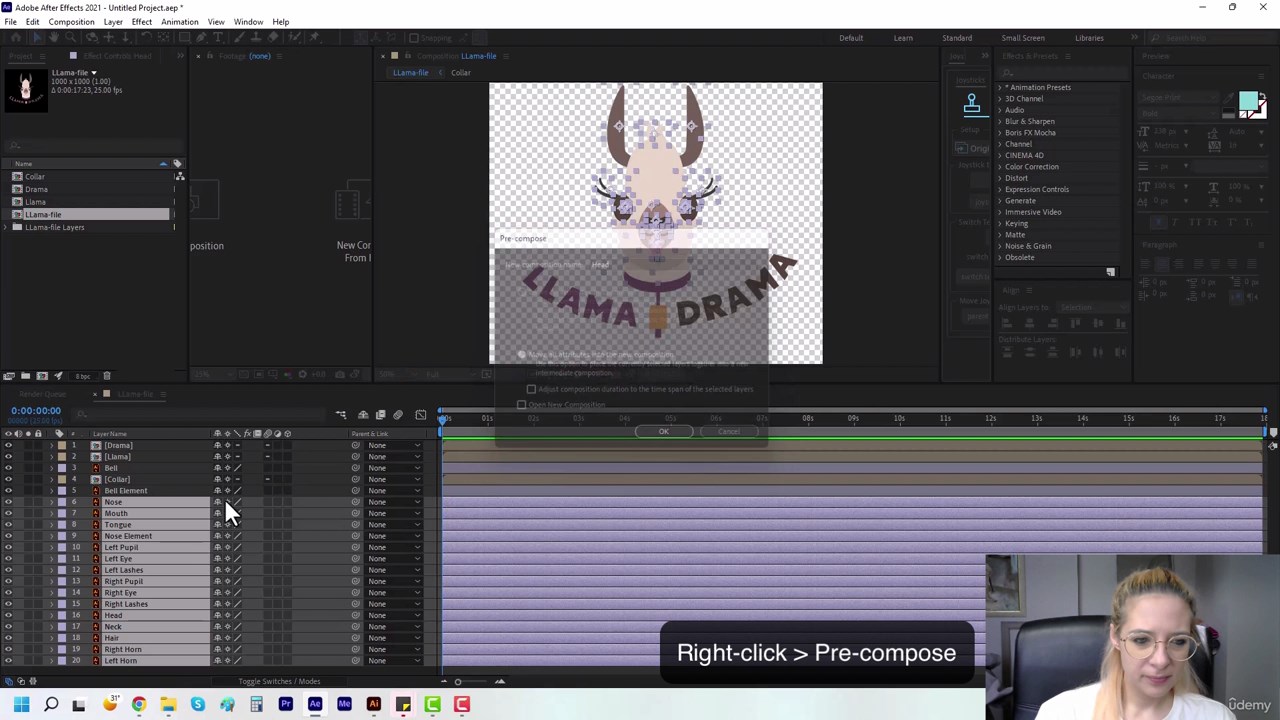Click the Collar breadcrumb tab in the composition viewer
Image resolution: width=1280 pixels, height=720 pixels.
(461, 73)
